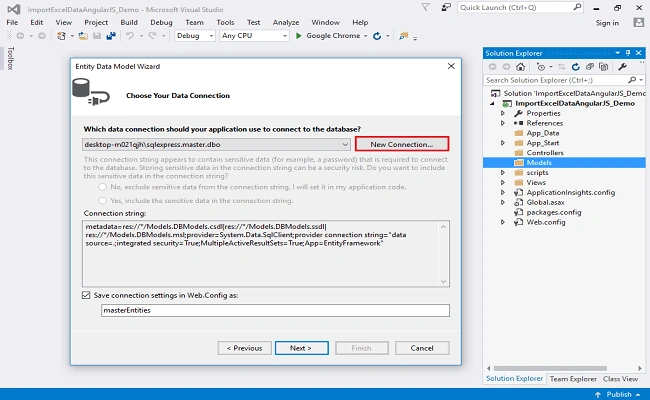Click the Open File folder icon in toolbar
Screen dimensions: 650x400
[x=83, y=36]
